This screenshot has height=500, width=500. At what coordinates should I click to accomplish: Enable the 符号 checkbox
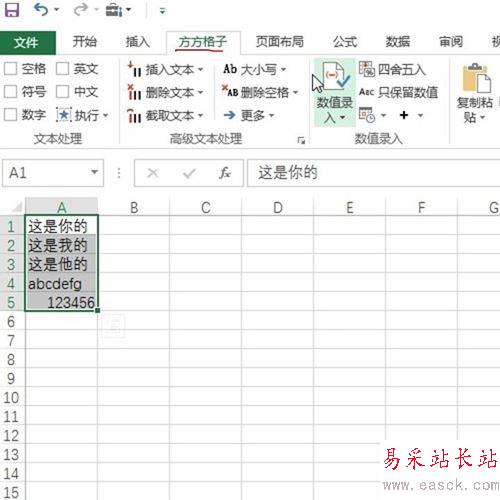coord(10,91)
